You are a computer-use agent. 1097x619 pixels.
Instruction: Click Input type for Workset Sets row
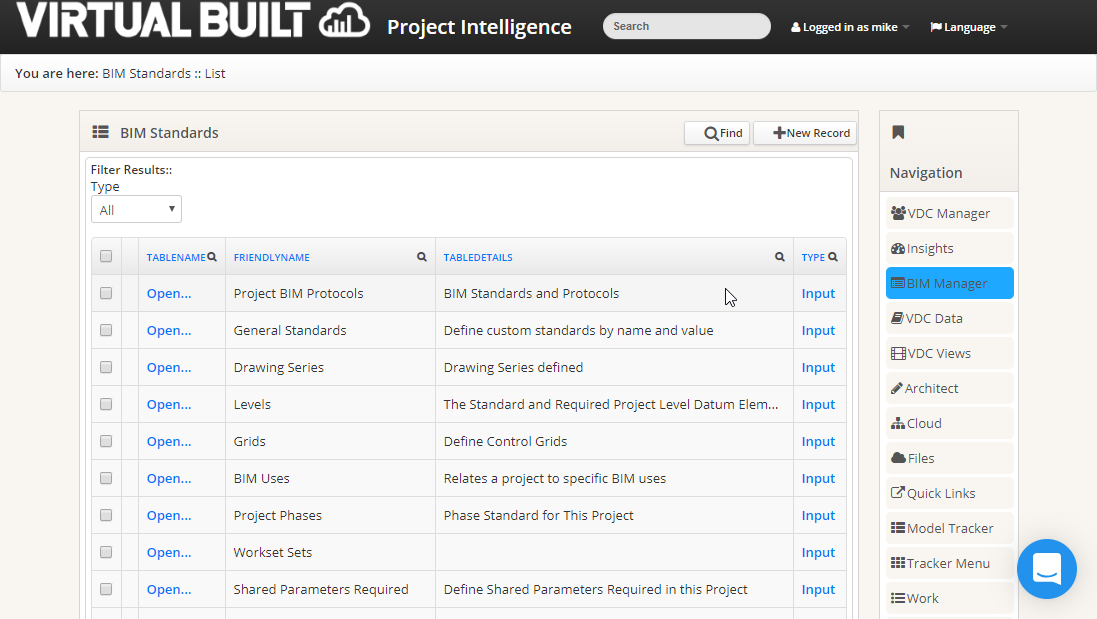(x=818, y=553)
